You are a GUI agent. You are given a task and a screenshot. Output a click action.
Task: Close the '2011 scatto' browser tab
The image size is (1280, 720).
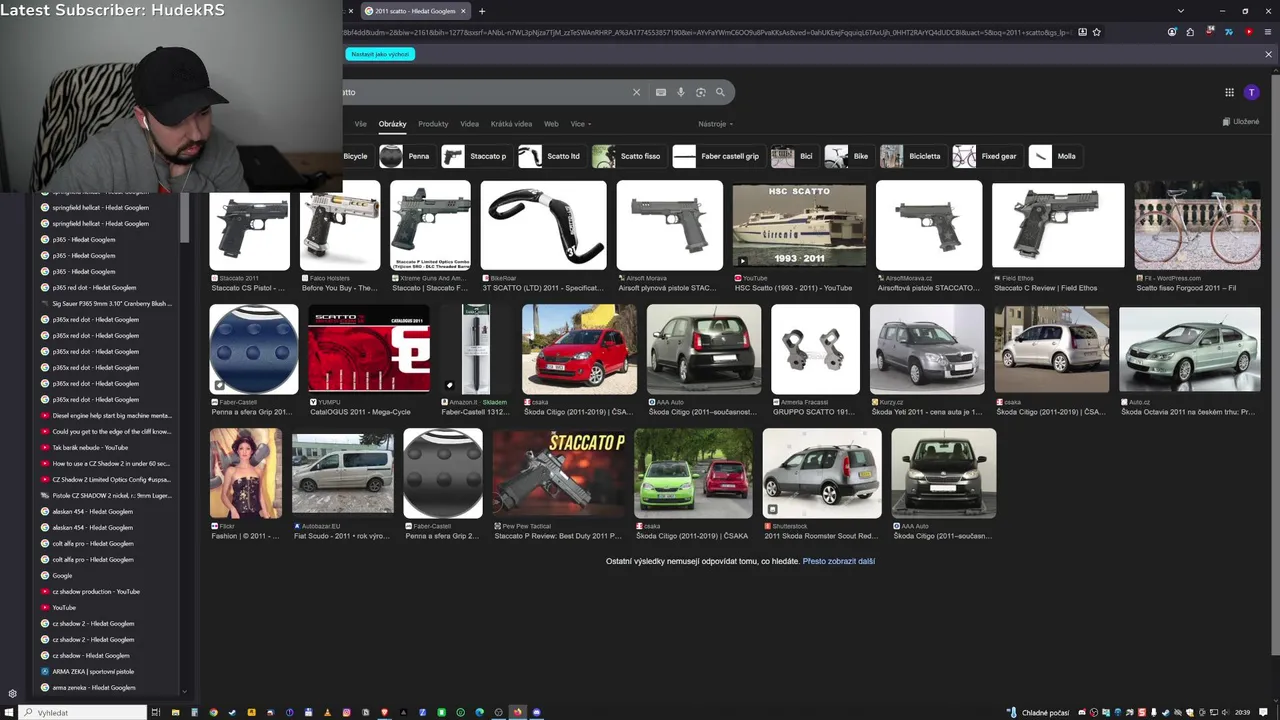[x=463, y=11]
